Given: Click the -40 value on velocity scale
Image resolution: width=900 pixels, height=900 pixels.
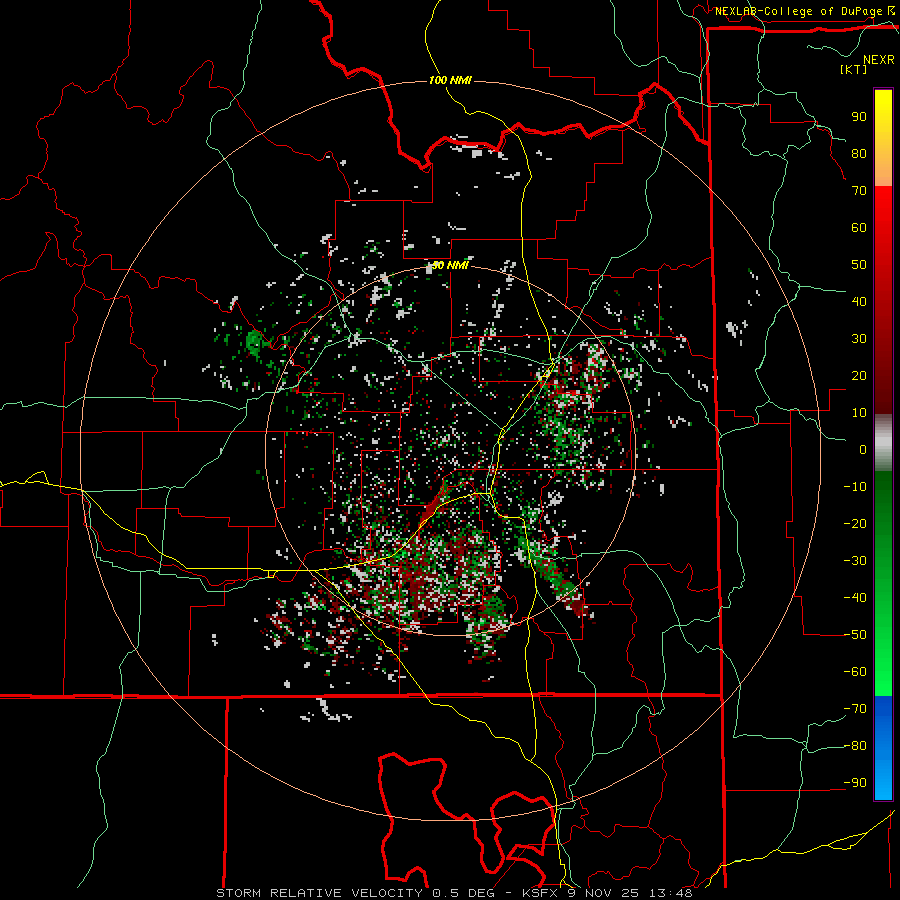Looking at the screenshot, I should click(x=855, y=598).
